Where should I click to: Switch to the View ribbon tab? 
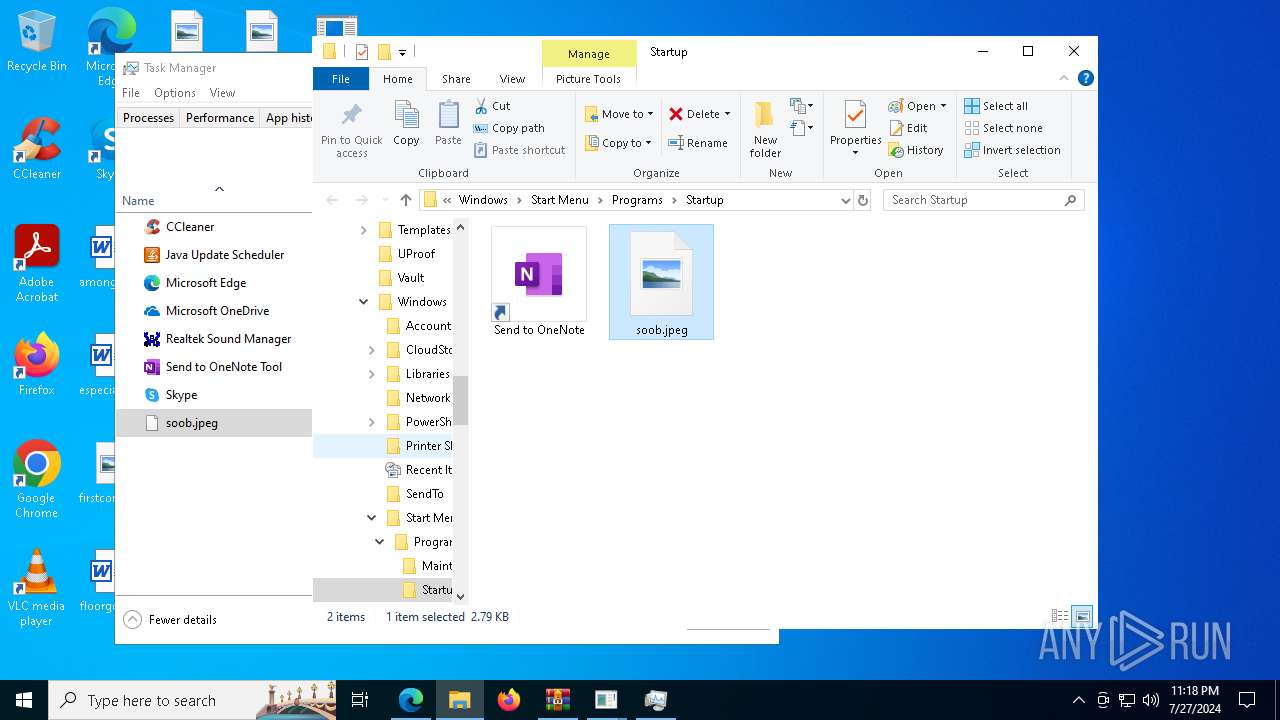click(512, 79)
